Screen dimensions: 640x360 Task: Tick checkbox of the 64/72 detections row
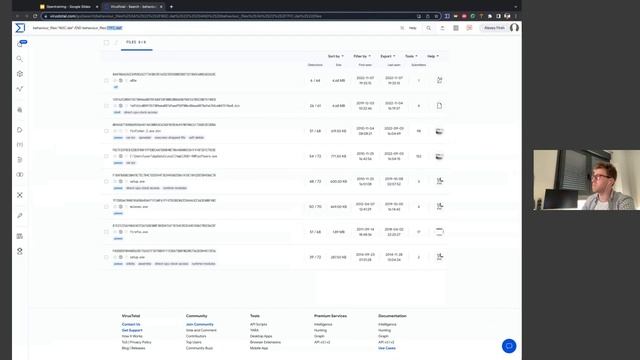pyautogui.click(x=106, y=156)
